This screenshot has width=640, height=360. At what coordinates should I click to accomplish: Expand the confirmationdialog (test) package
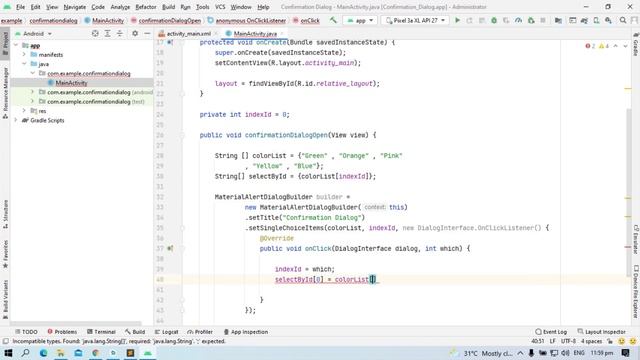[33, 101]
